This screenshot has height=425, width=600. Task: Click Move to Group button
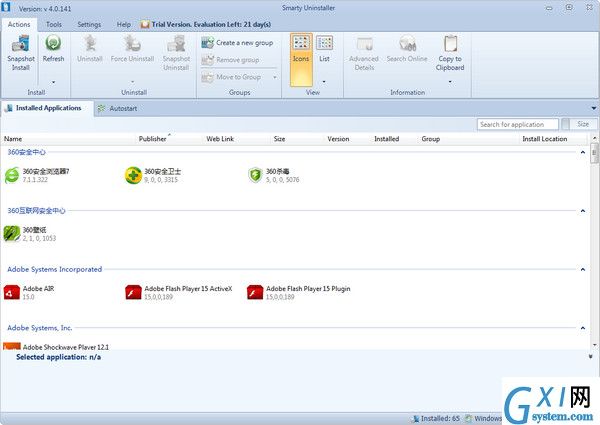(x=232, y=77)
